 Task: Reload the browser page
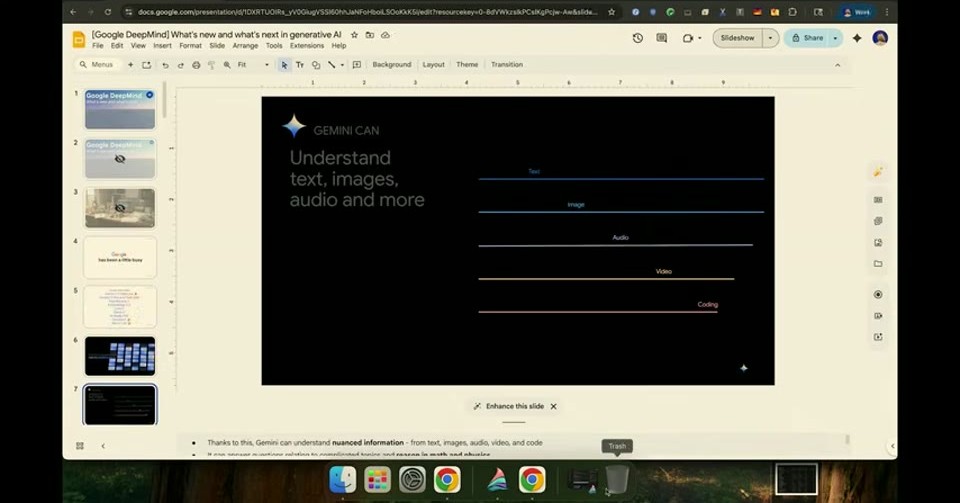coord(108,12)
